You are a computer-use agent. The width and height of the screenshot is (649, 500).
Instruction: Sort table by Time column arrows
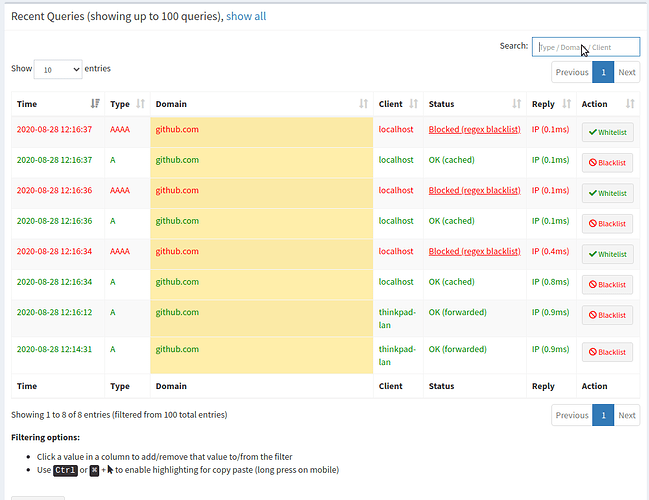[95, 104]
